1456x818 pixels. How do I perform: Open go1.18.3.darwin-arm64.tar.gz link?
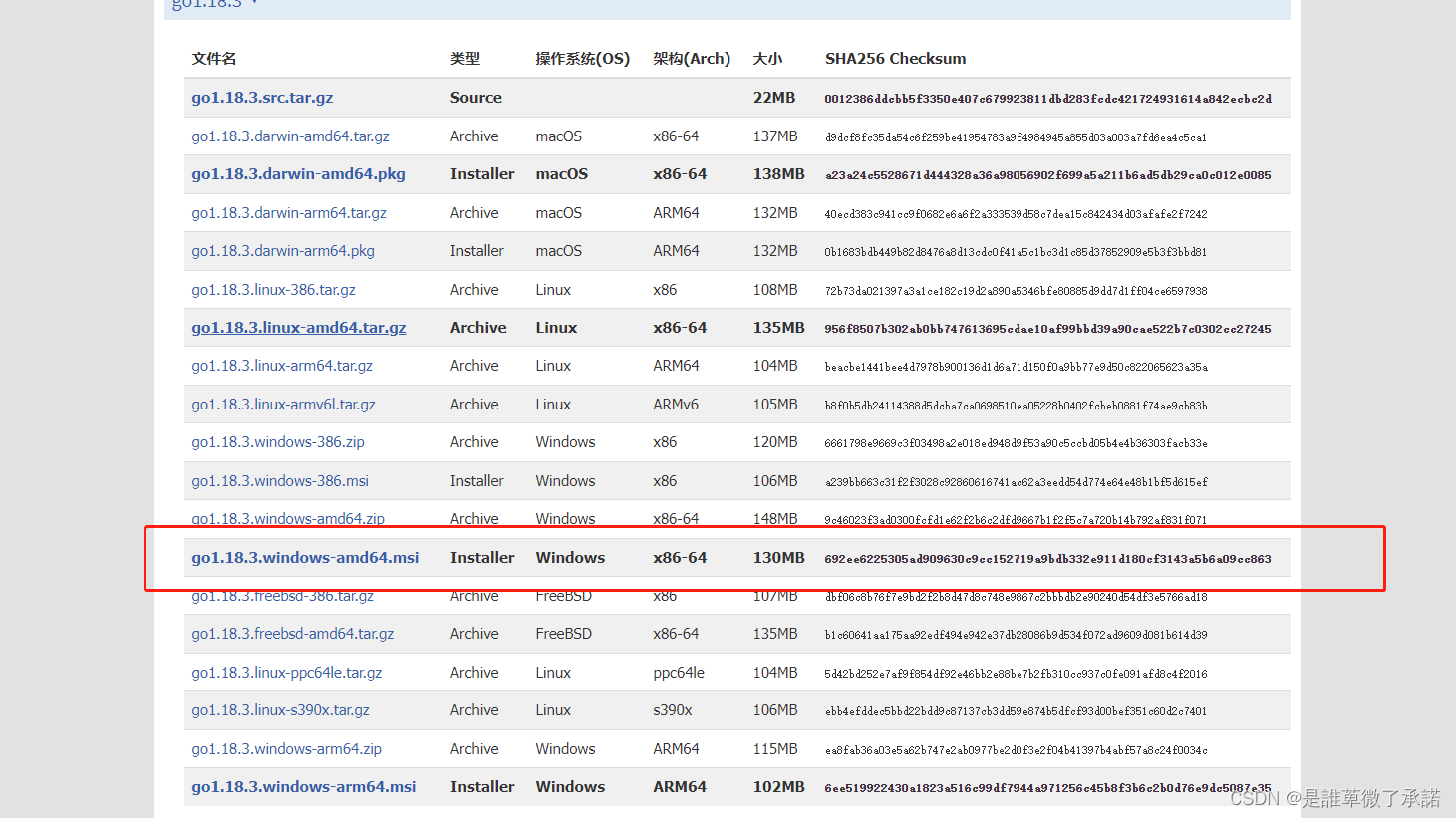point(289,213)
